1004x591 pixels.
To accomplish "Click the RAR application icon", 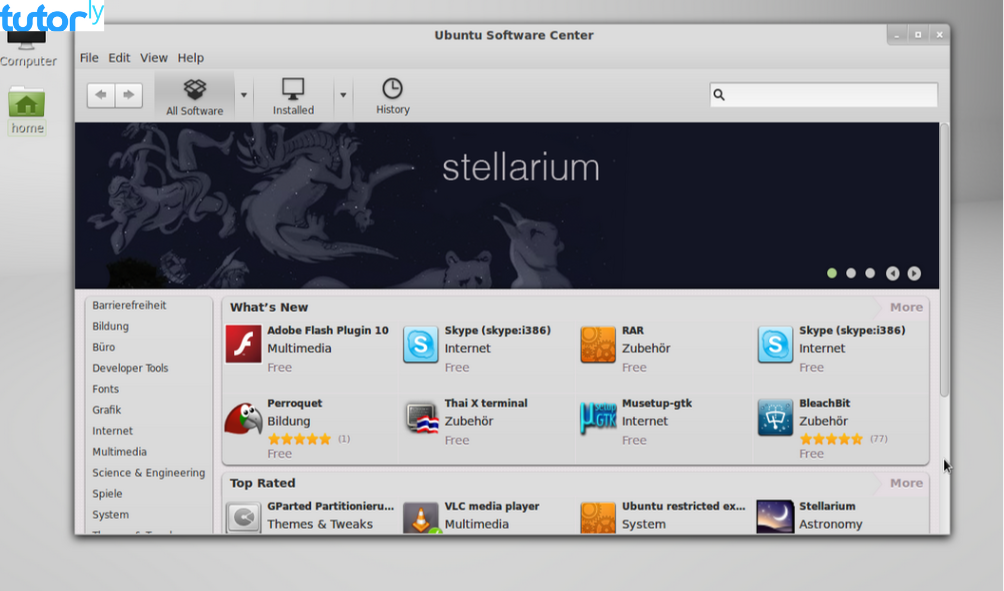I will click(x=598, y=344).
